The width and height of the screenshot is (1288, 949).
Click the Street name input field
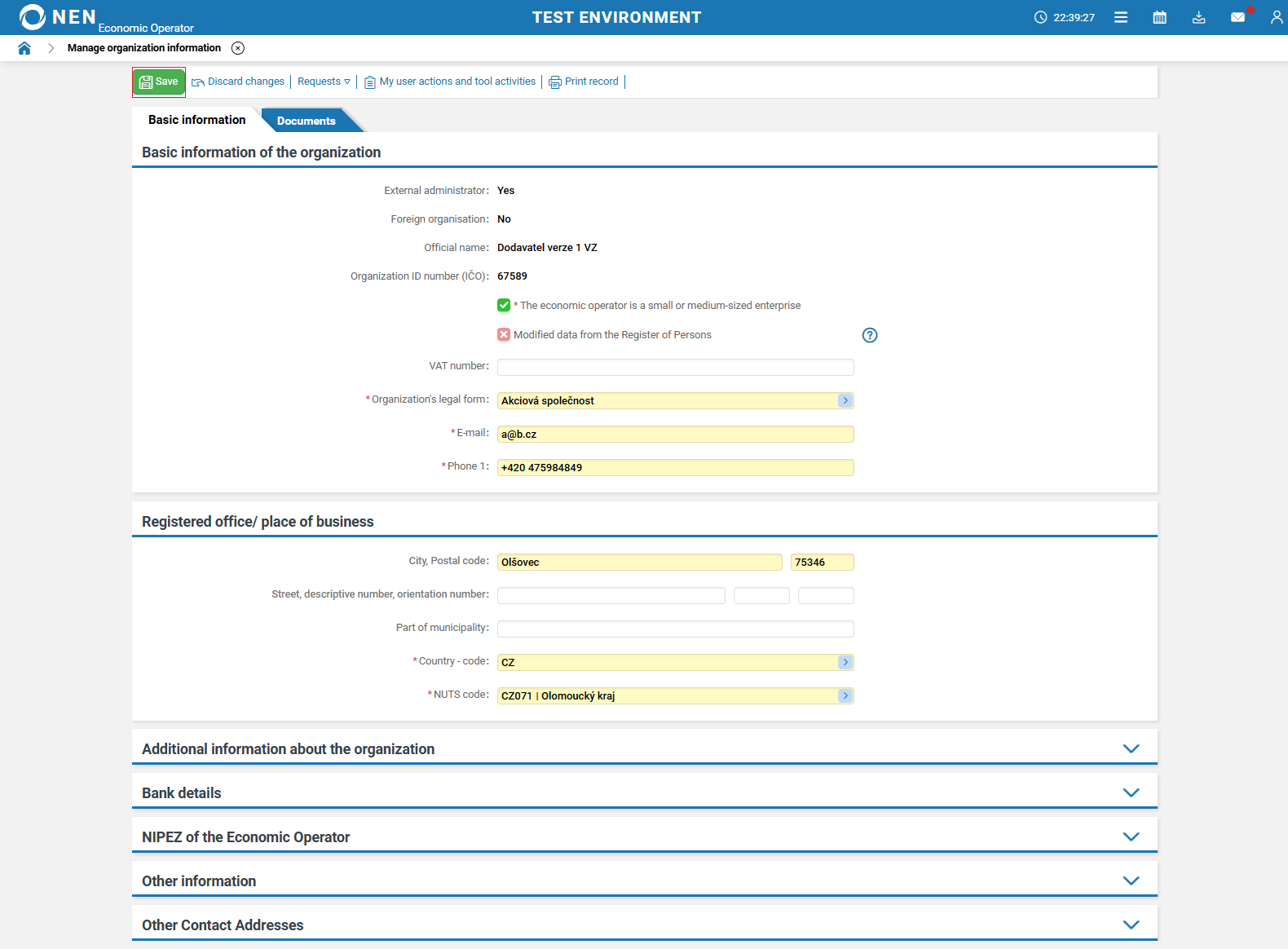(611, 595)
